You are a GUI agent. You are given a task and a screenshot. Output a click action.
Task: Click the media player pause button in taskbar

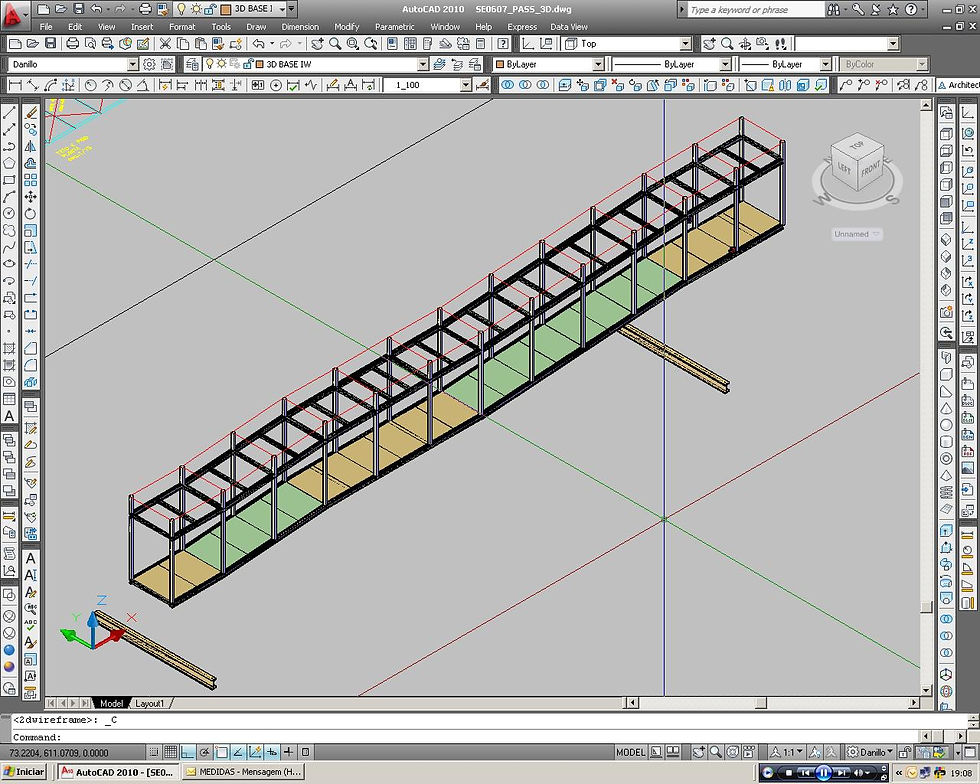pos(824,773)
